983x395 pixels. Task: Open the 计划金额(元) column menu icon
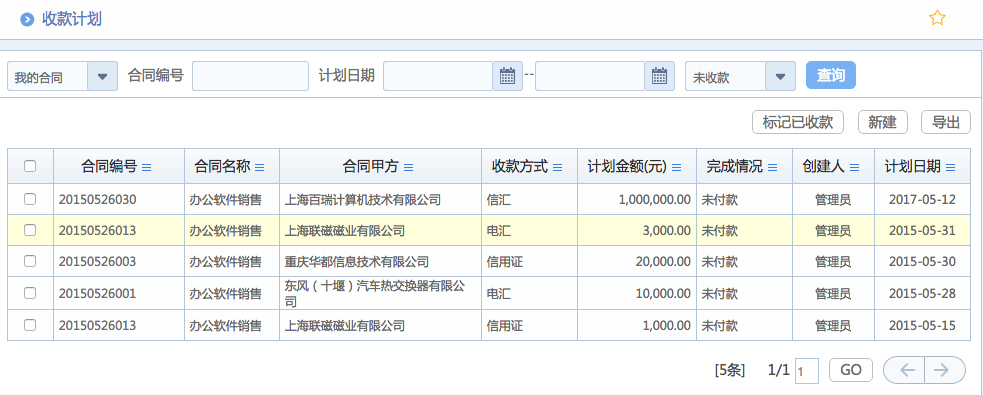(x=676, y=167)
